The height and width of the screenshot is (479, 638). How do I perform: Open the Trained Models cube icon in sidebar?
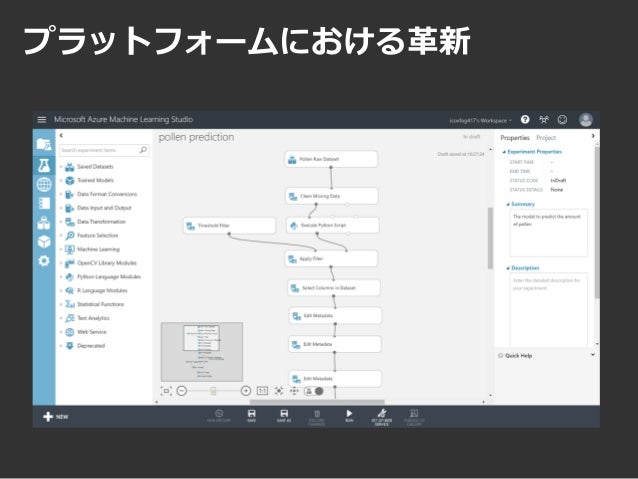pos(44,242)
